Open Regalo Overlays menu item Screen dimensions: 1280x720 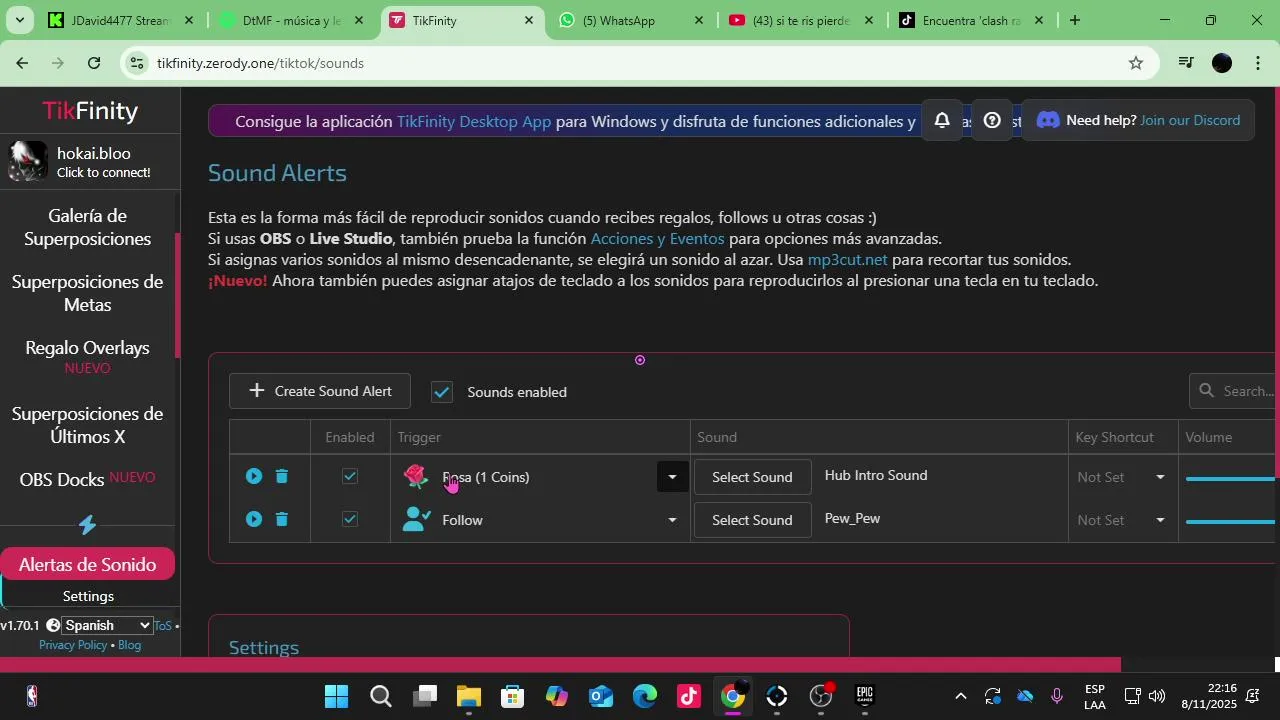pos(87,357)
